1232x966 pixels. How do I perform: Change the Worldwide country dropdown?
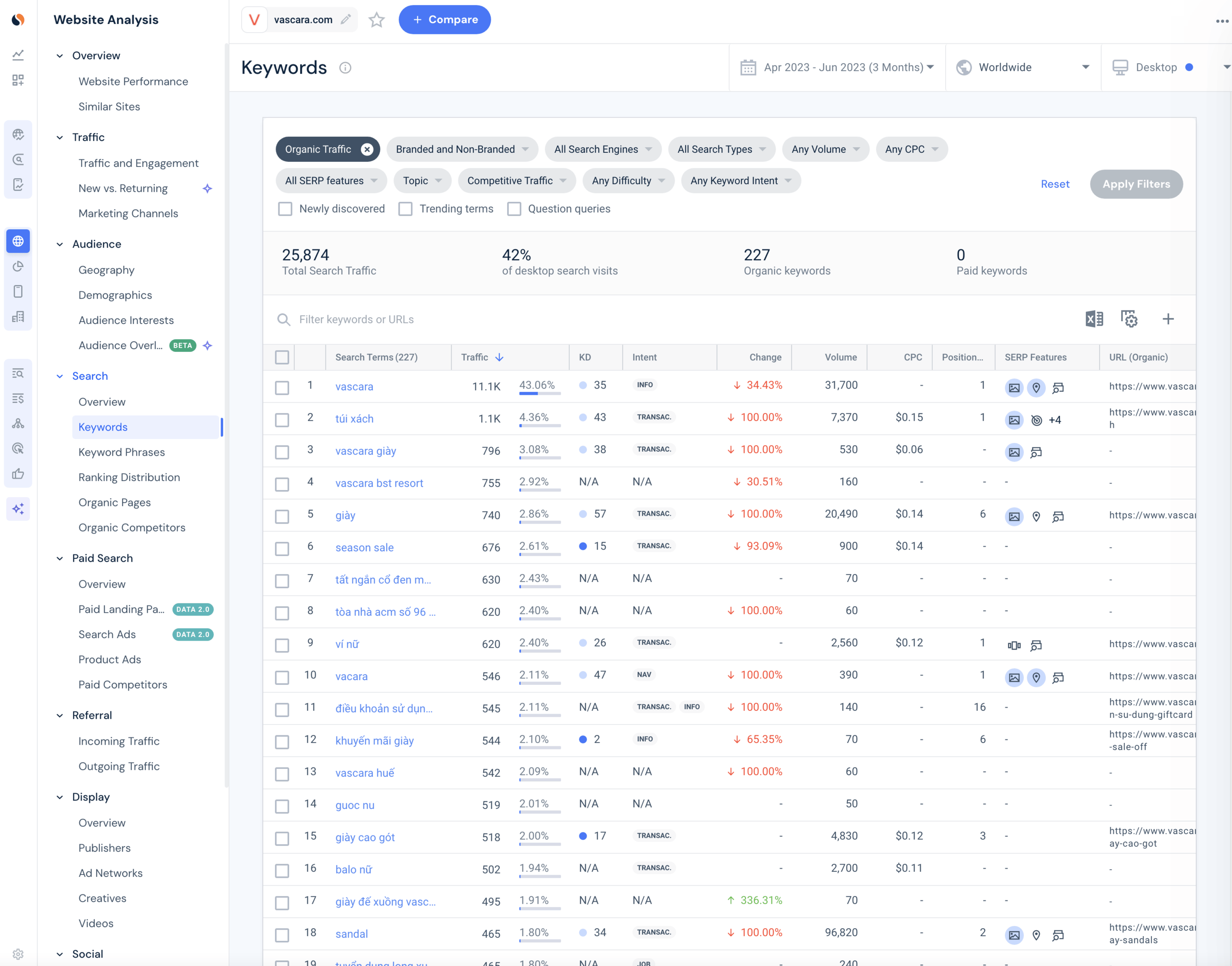1023,67
